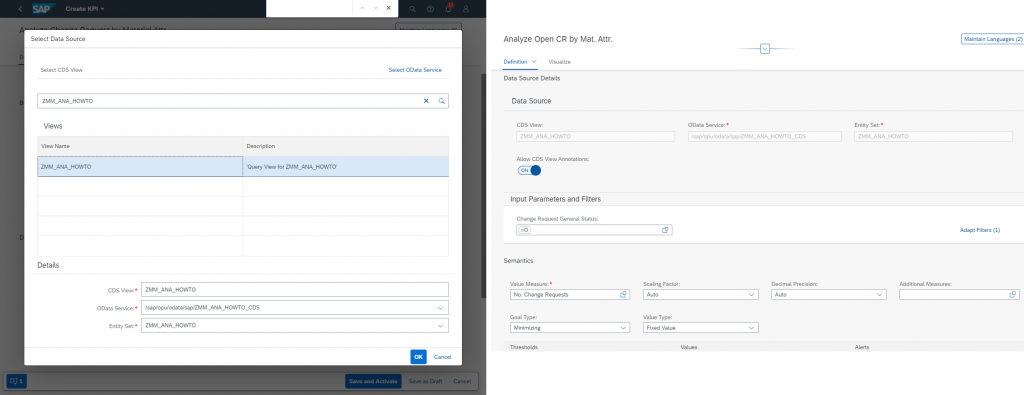Image resolution: width=1024 pixels, height=395 pixels.
Task: Click 'Query View for ZMM_ANA_HOWTO' description cell
Action: [x=345, y=166]
